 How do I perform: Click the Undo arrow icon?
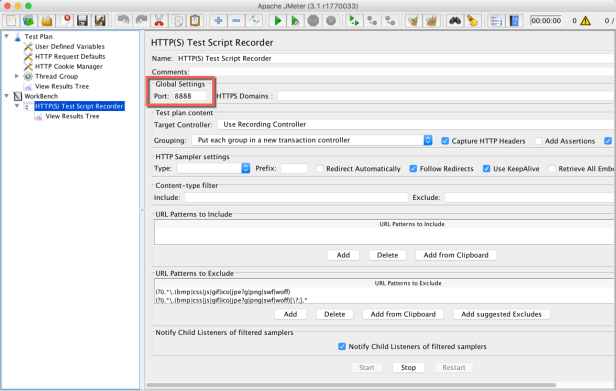[x=123, y=20]
